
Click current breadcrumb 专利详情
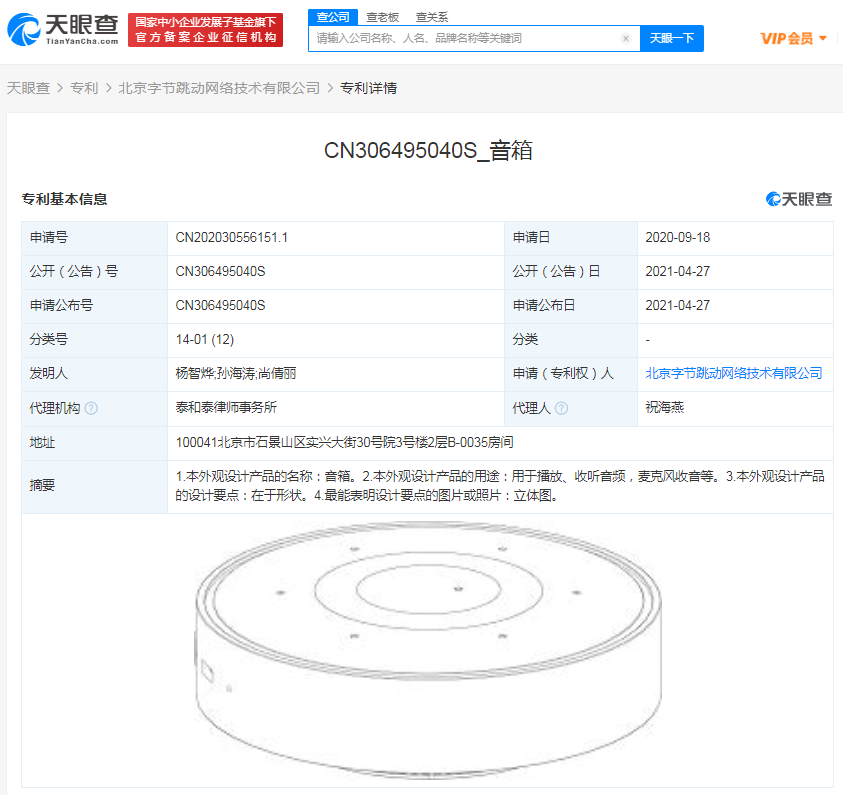coord(368,88)
